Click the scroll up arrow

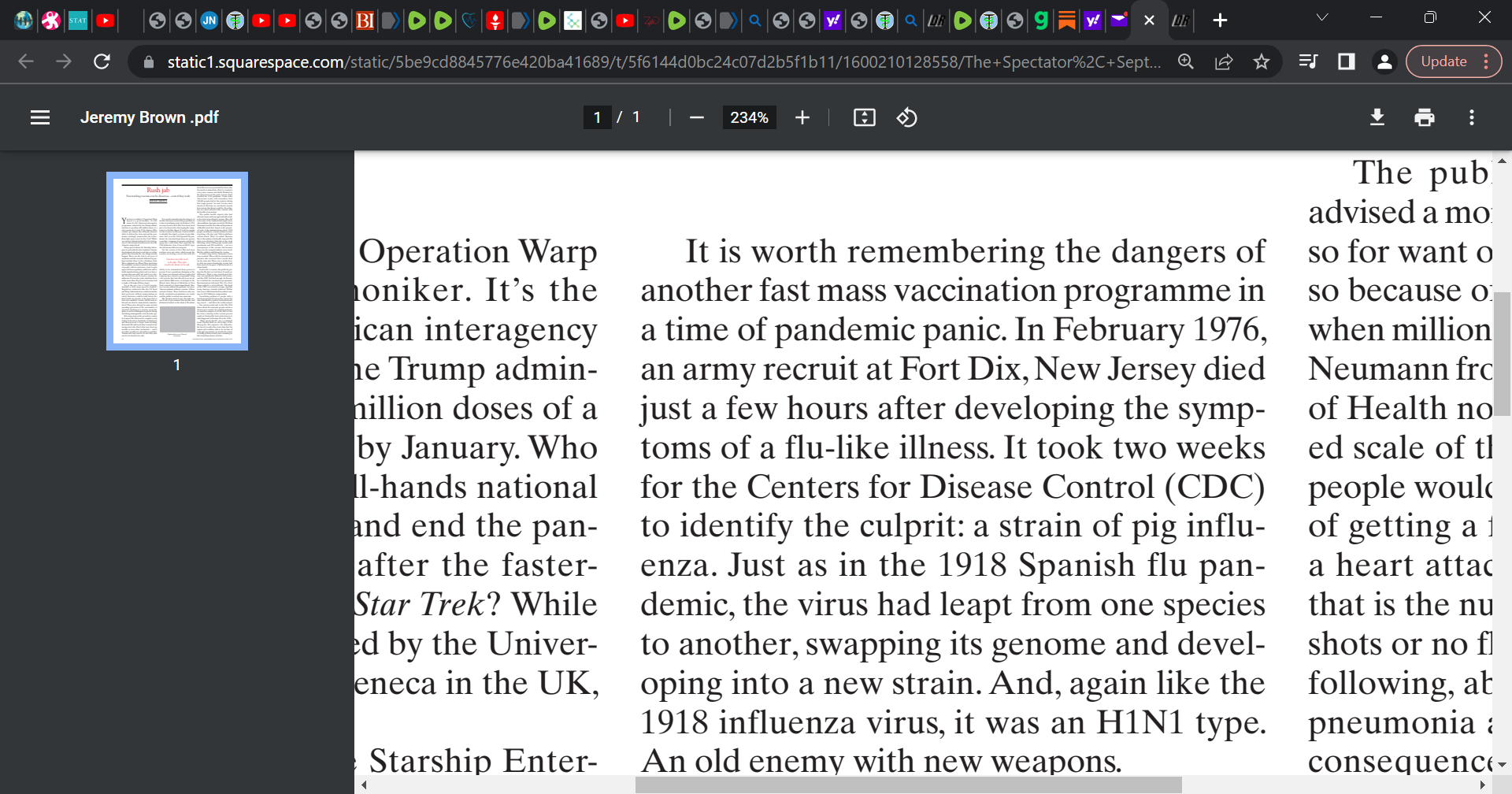coord(1503,160)
